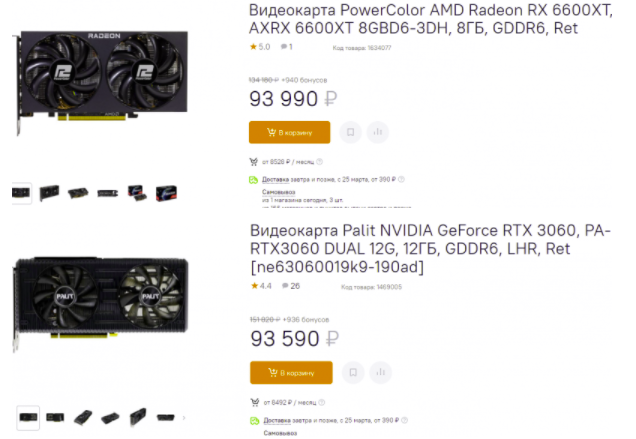Open main image of PowerColor Radeon card
636x439 pixels.
coord(101,81)
